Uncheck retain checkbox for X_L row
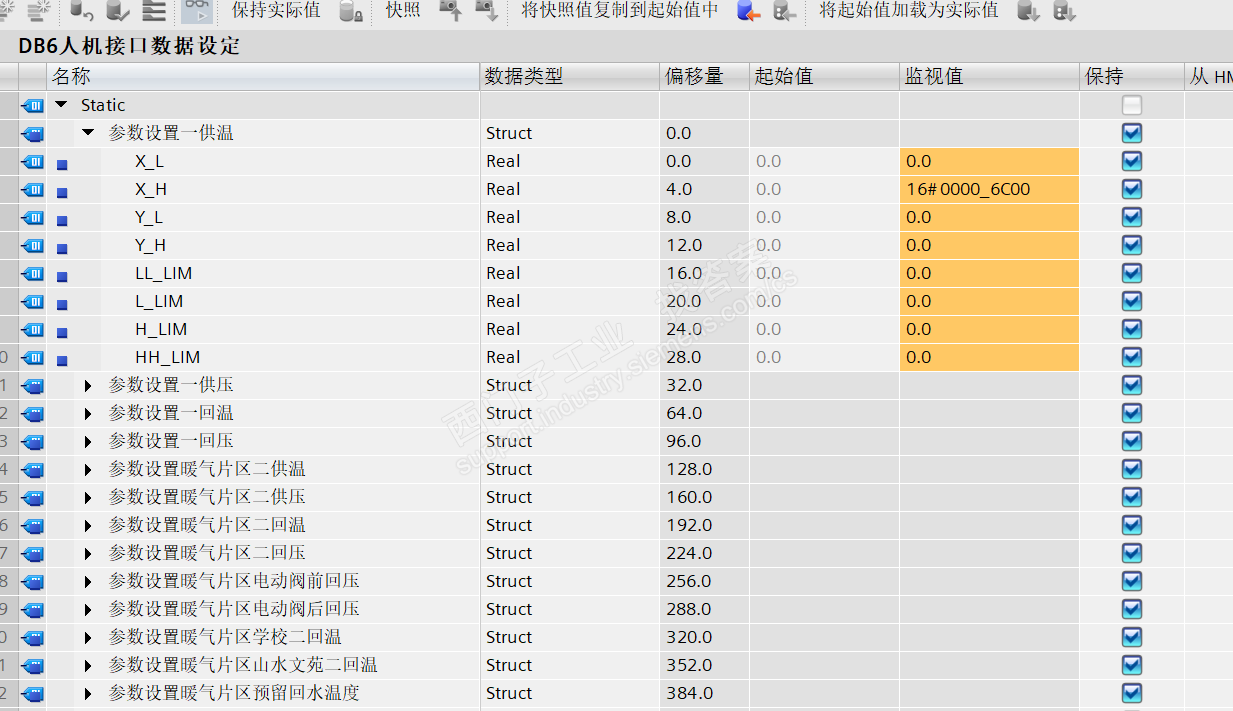This screenshot has height=711, width=1233. tap(1132, 161)
